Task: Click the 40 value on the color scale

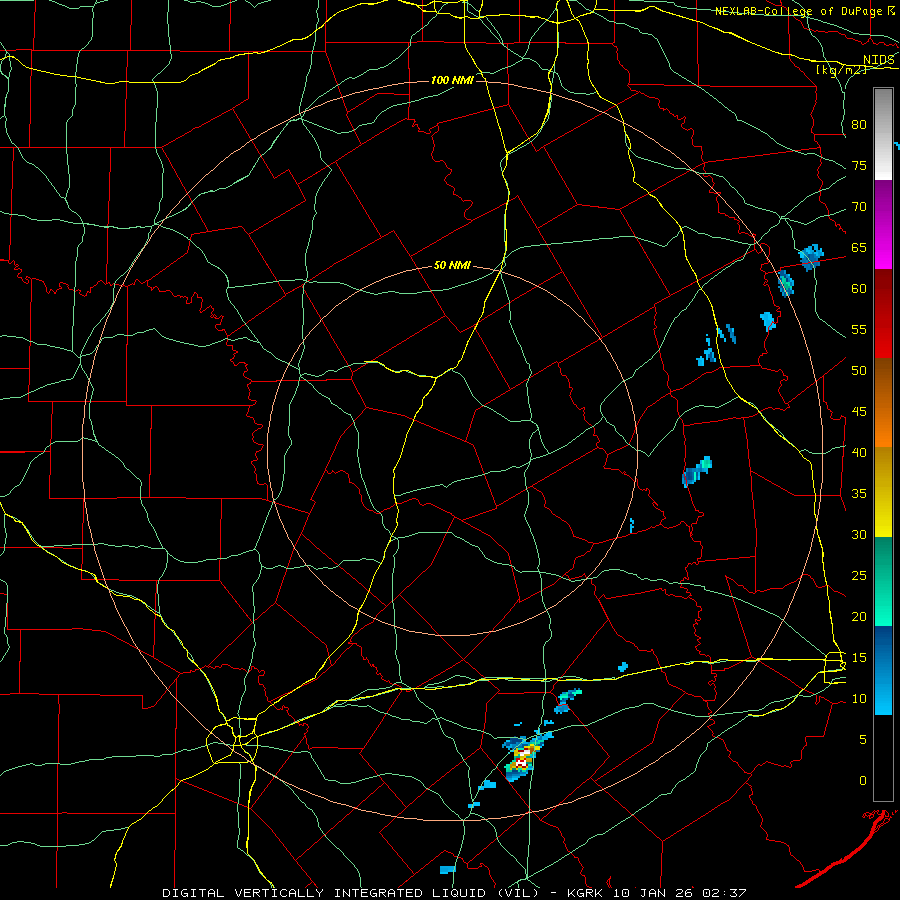Action: point(859,452)
